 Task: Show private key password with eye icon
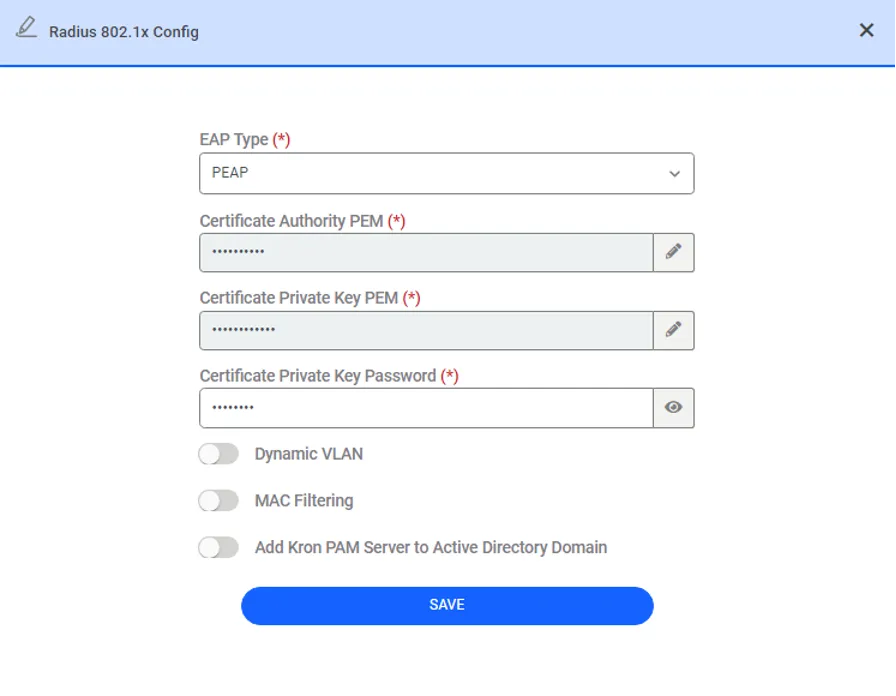pyautogui.click(x=674, y=408)
